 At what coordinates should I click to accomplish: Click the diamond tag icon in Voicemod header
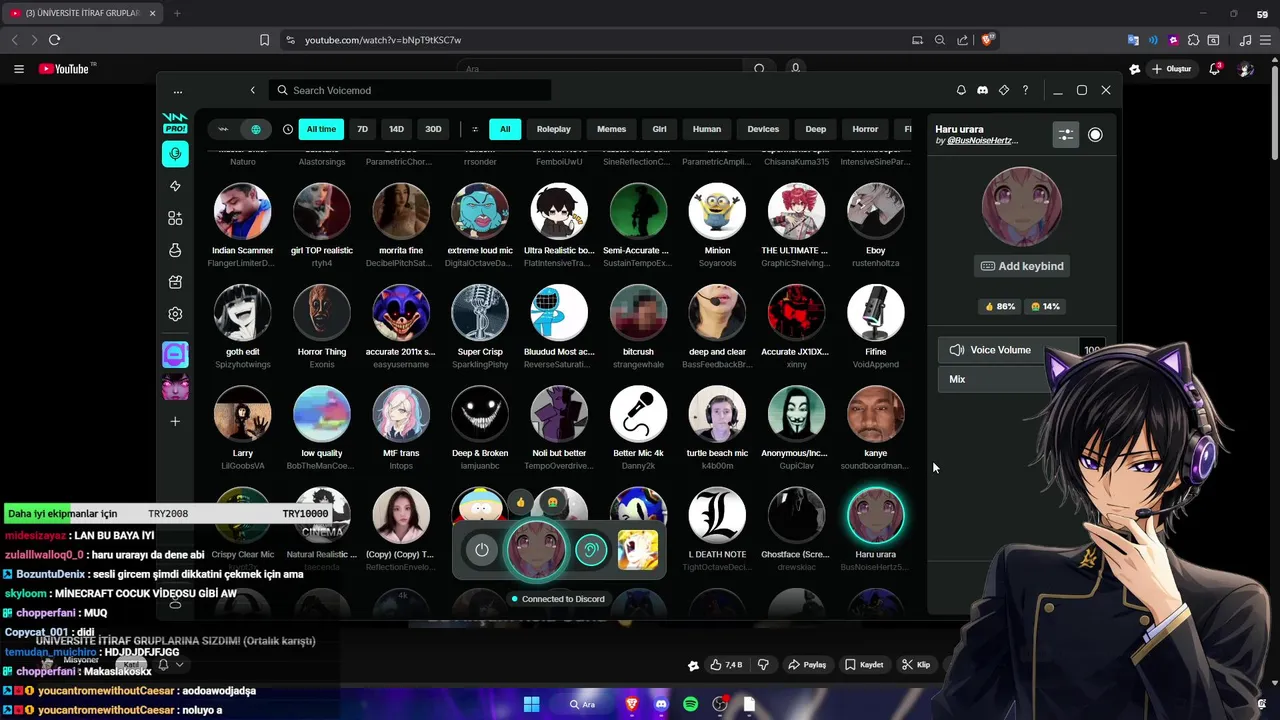coord(1004,90)
